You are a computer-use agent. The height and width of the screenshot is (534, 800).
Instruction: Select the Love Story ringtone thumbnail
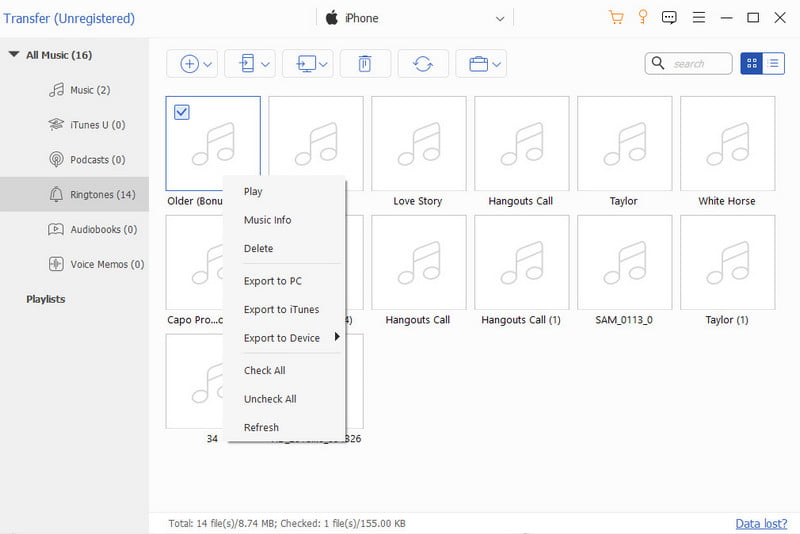pos(418,143)
